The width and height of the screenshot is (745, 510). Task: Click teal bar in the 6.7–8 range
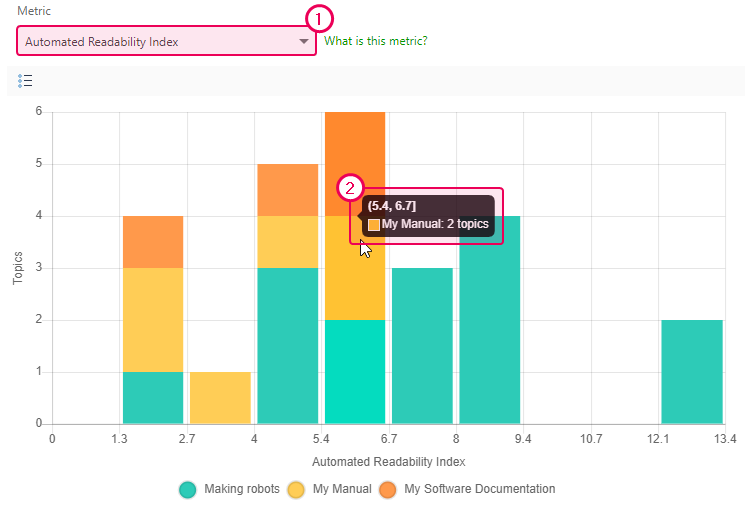point(422,346)
